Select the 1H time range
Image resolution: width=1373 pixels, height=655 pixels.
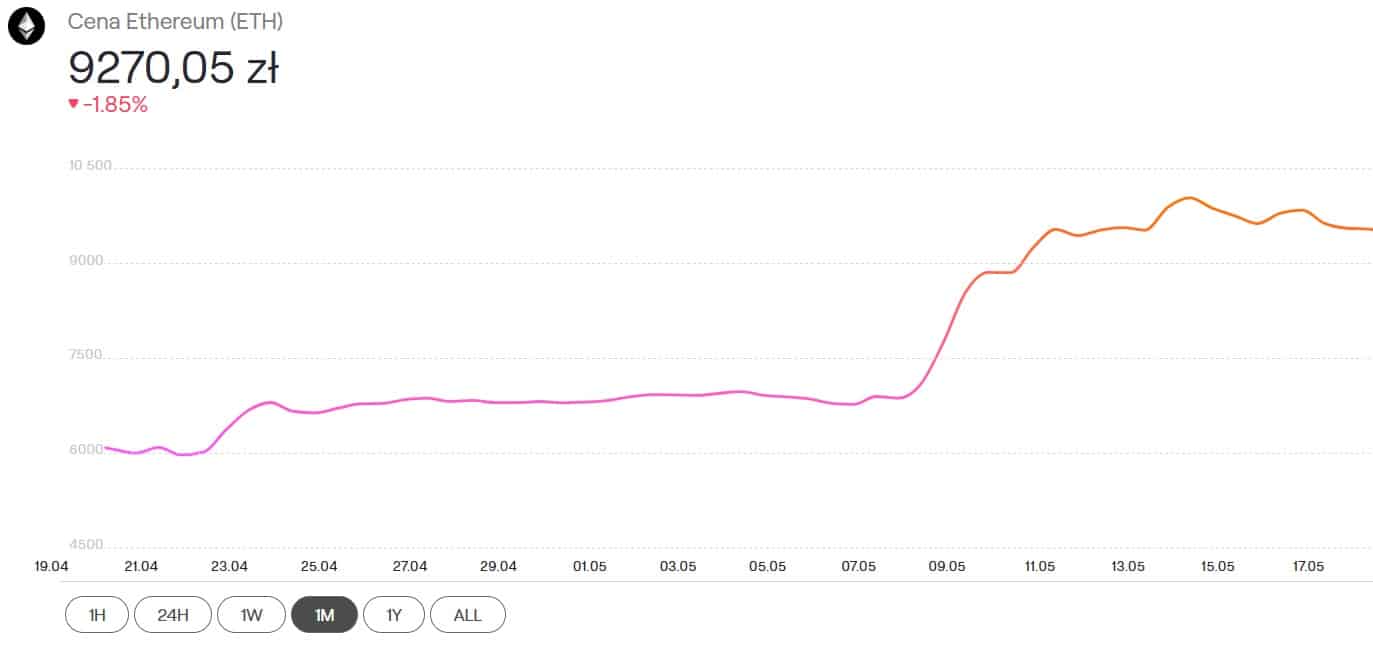[97, 615]
